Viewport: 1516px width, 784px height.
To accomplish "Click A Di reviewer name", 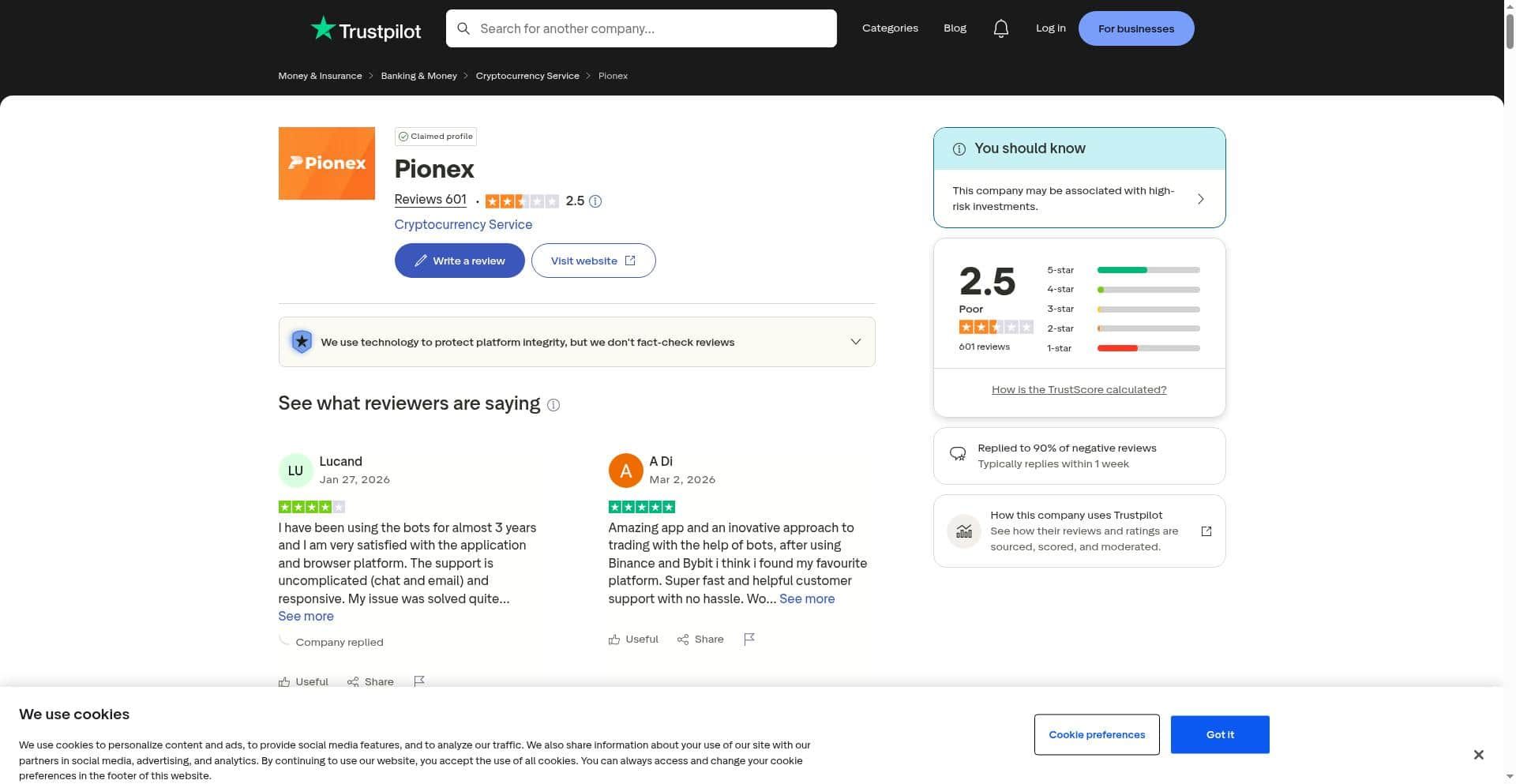I will 661,462.
